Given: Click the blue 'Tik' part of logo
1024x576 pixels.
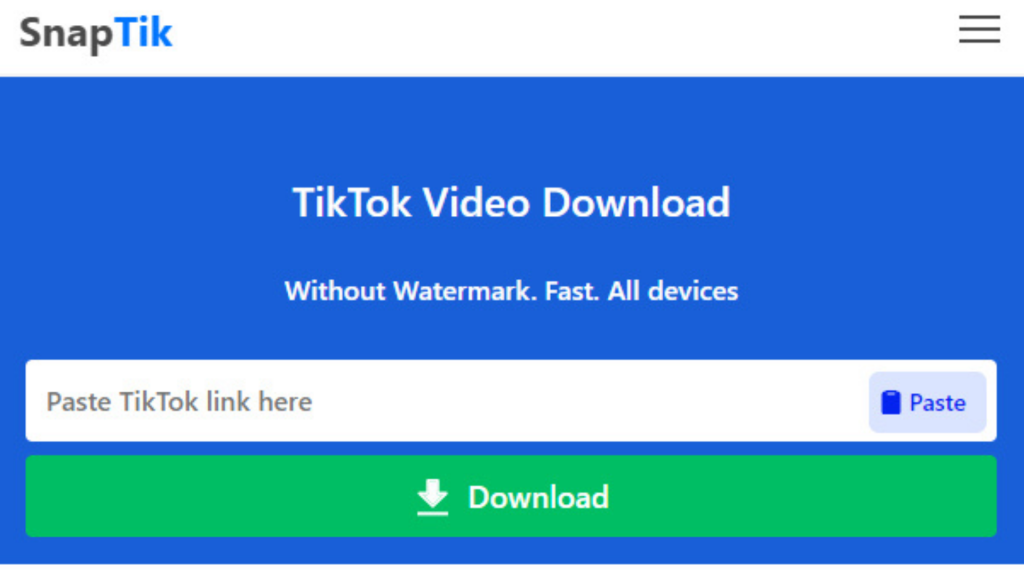Looking at the screenshot, I should 144,31.
